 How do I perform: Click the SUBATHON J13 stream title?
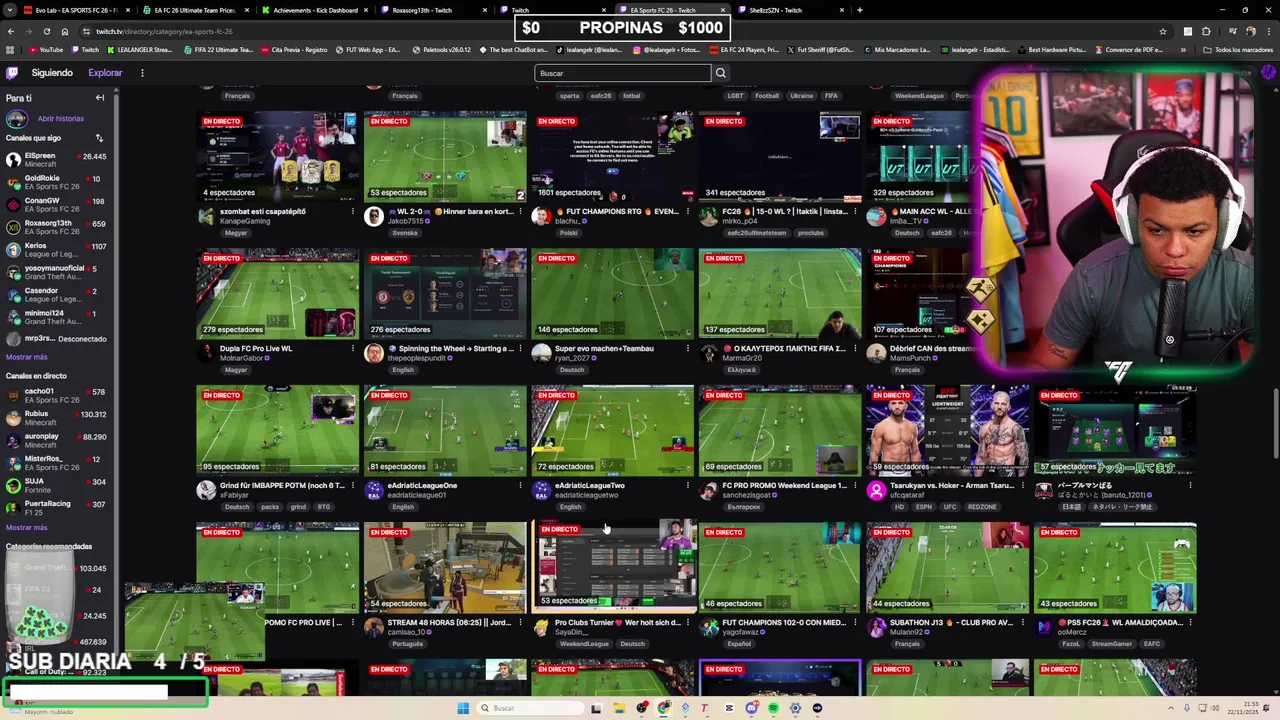(x=952, y=622)
